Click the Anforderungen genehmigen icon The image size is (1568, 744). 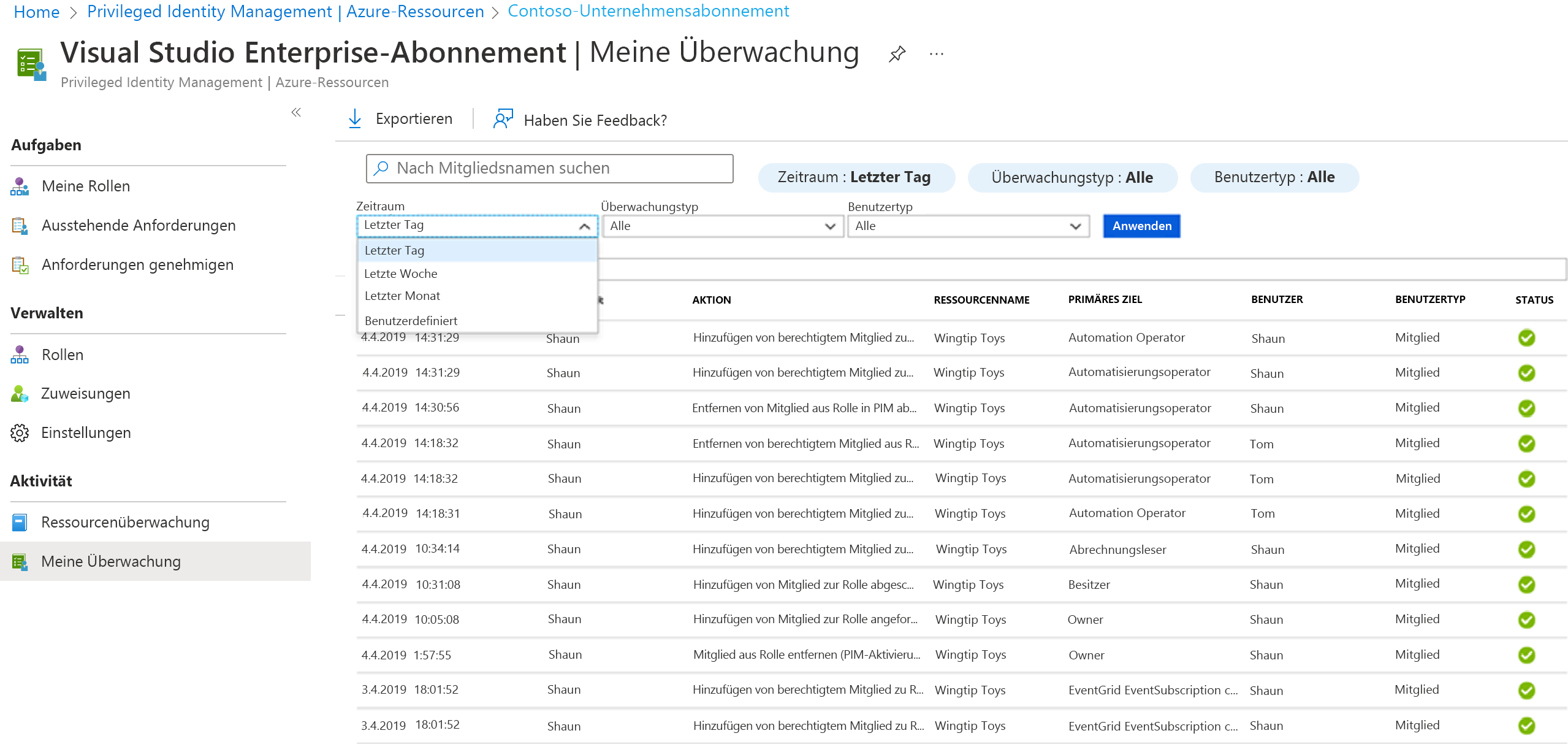pyautogui.click(x=20, y=265)
